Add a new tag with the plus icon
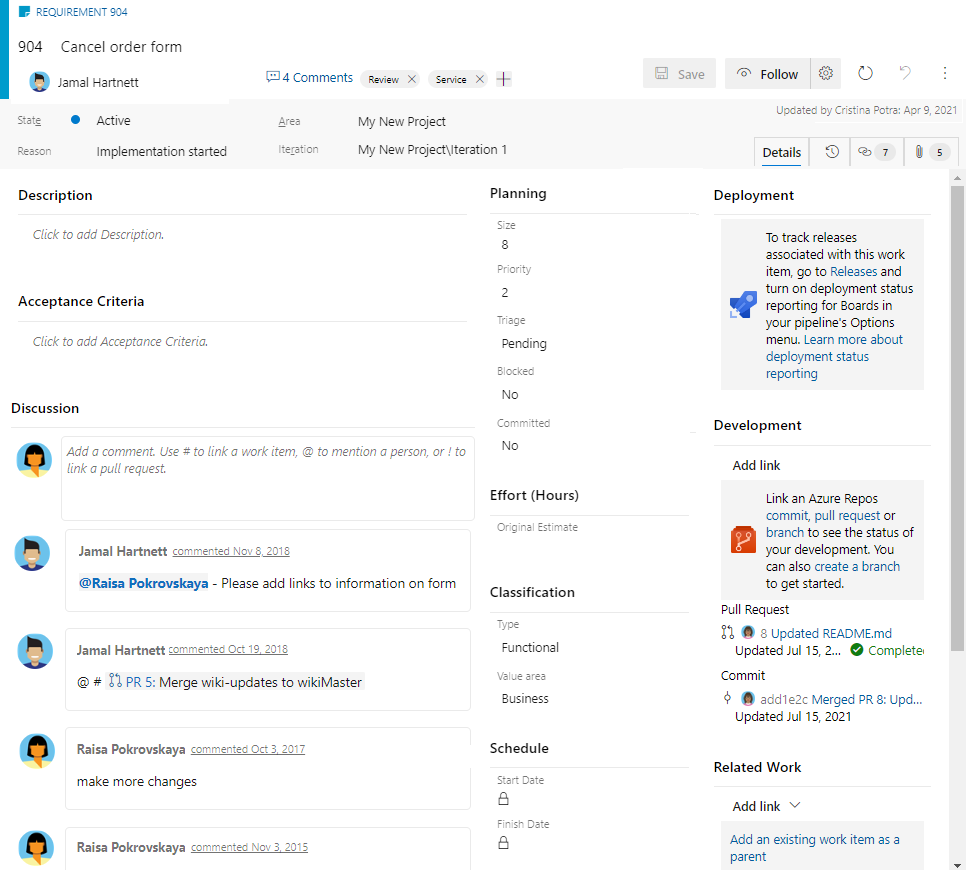This screenshot has height=870, width=967. coord(503,78)
